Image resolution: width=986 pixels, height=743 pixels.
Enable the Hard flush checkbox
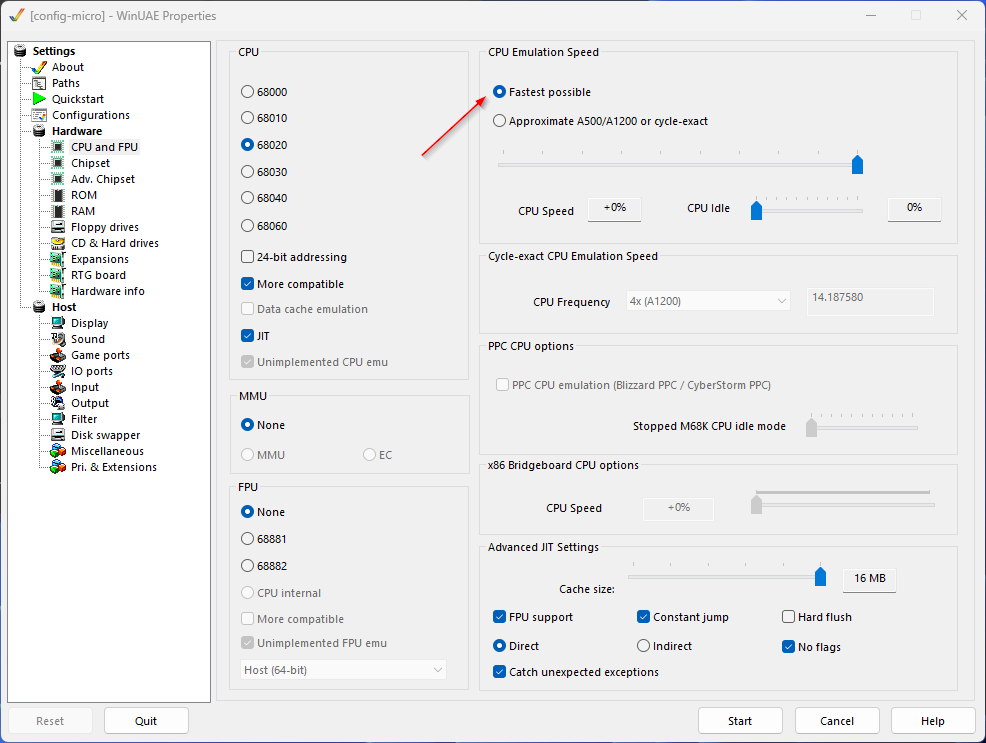(x=789, y=617)
